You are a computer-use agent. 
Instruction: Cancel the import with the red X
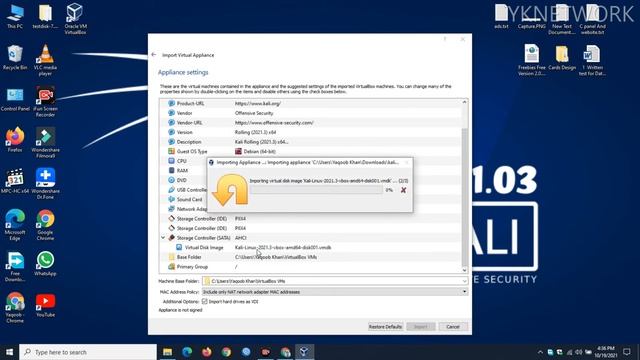[403, 190]
